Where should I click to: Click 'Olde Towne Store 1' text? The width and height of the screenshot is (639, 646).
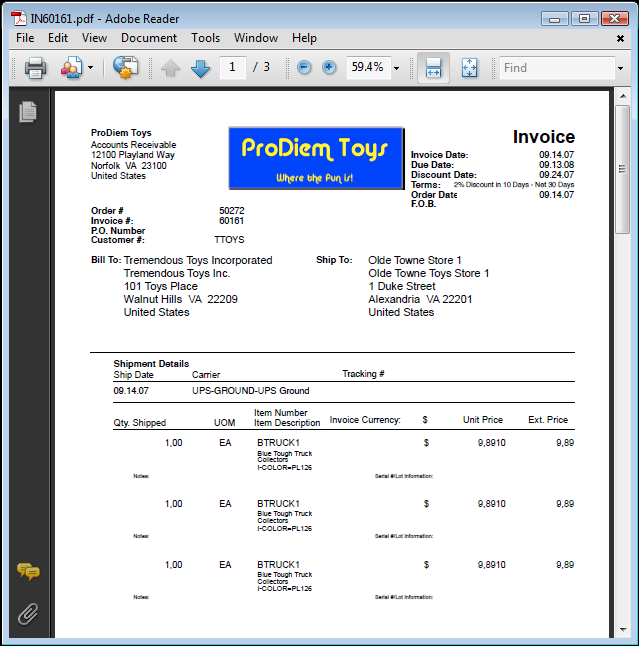pos(415,260)
